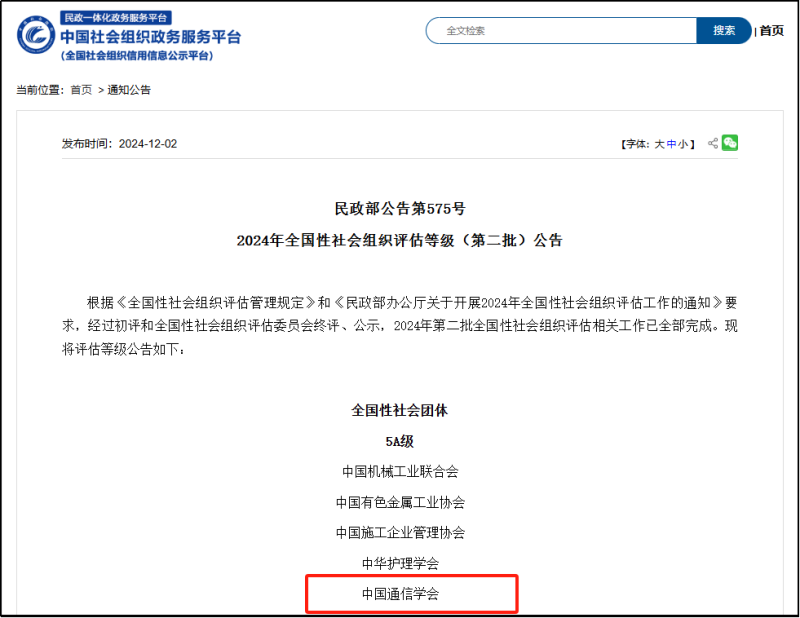This screenshot has width=800, height=618.
Task: Set font size to medium (中)
Action: click(x=671, y=144)
